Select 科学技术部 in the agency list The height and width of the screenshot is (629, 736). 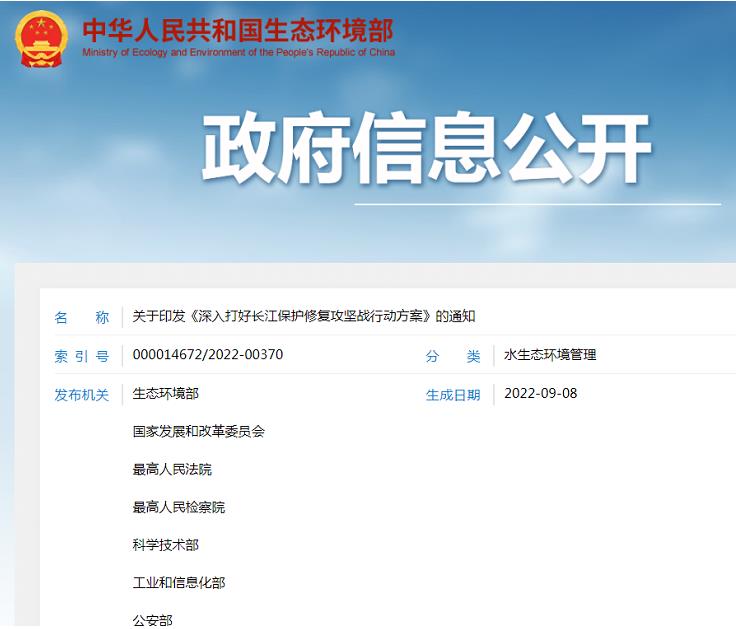166,545
